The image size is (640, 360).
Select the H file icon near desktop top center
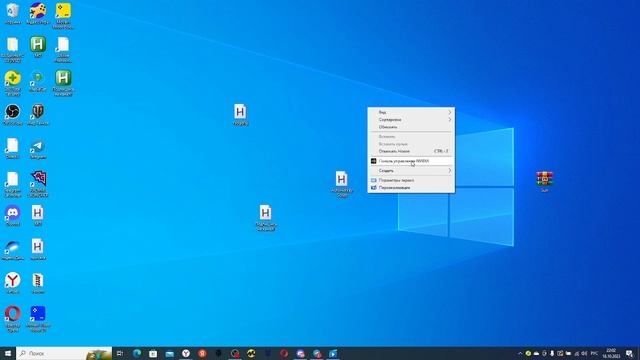(240, 114)
